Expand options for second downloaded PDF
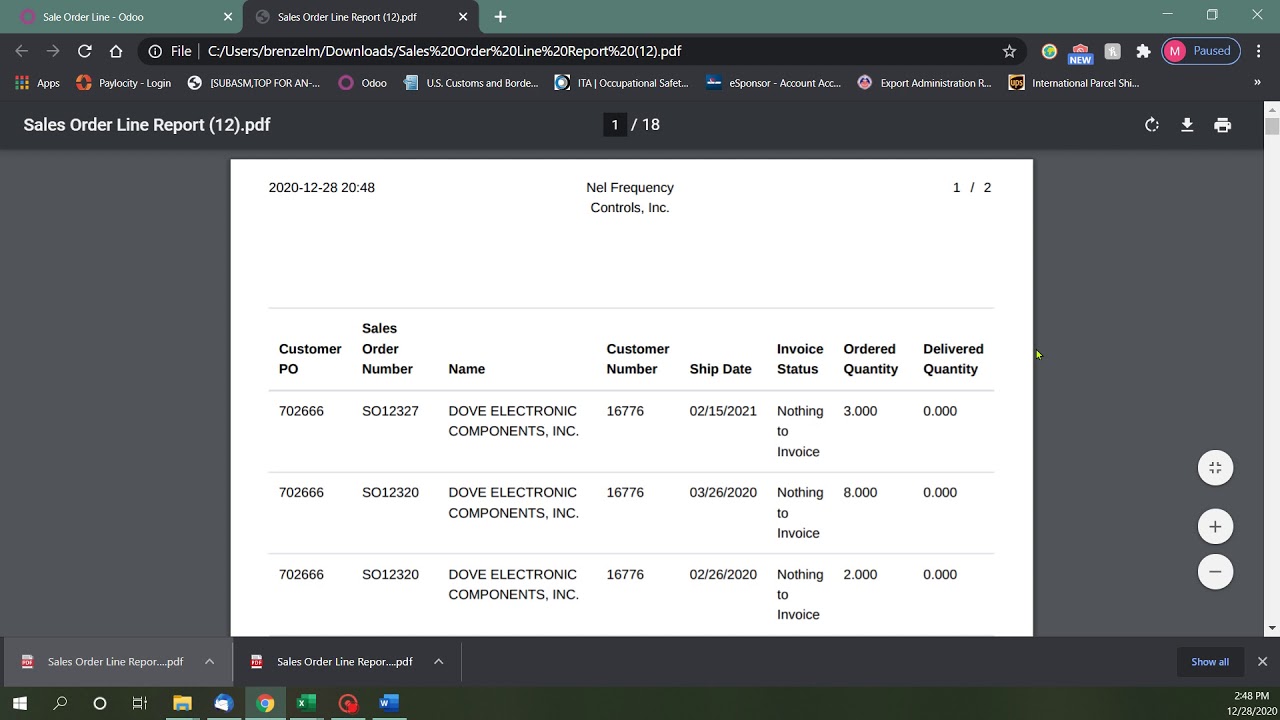Screen dimensions: 1280x720 click(438, 661)
